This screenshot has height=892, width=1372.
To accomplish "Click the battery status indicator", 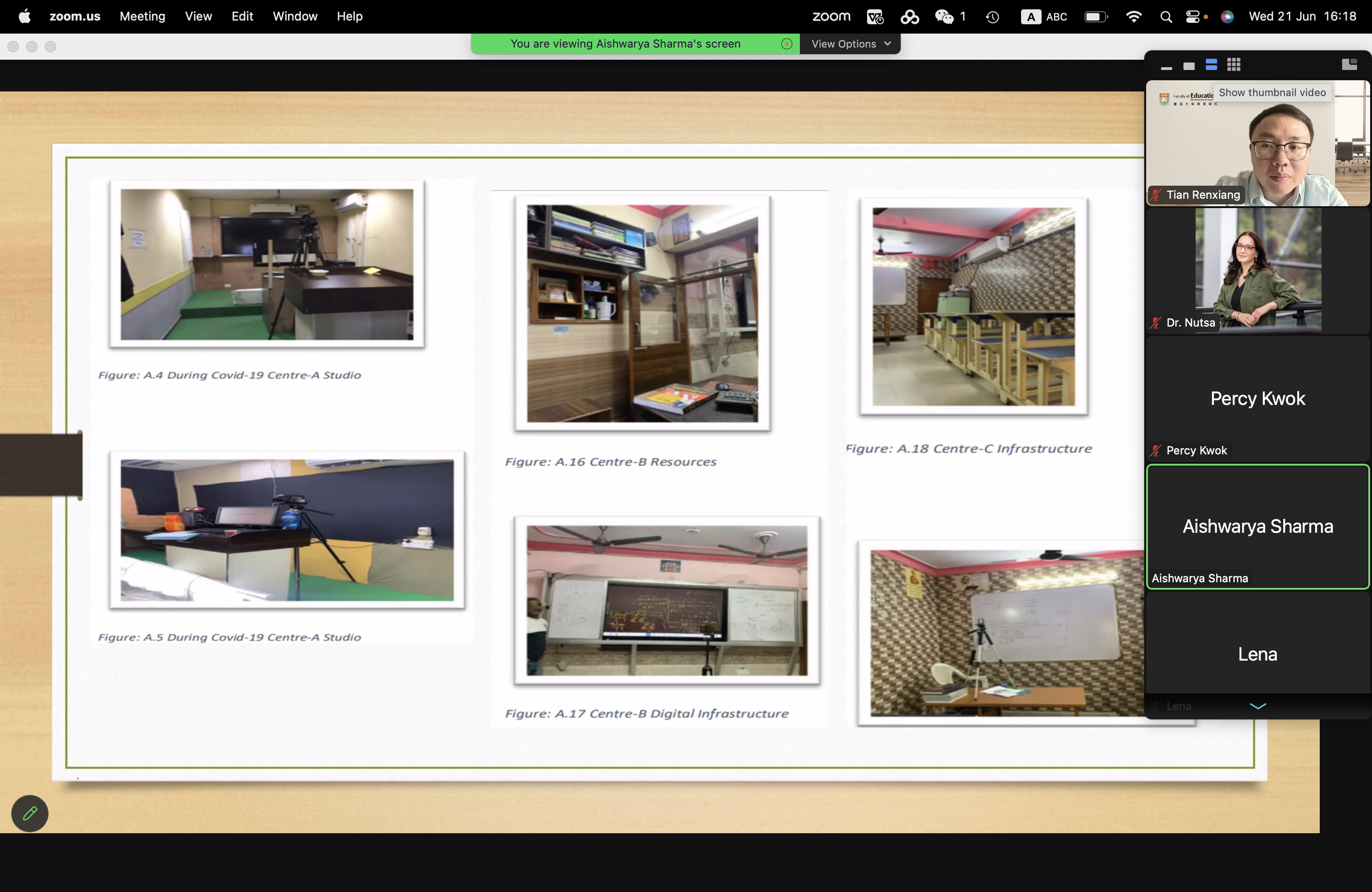I will click(1095, 16).
